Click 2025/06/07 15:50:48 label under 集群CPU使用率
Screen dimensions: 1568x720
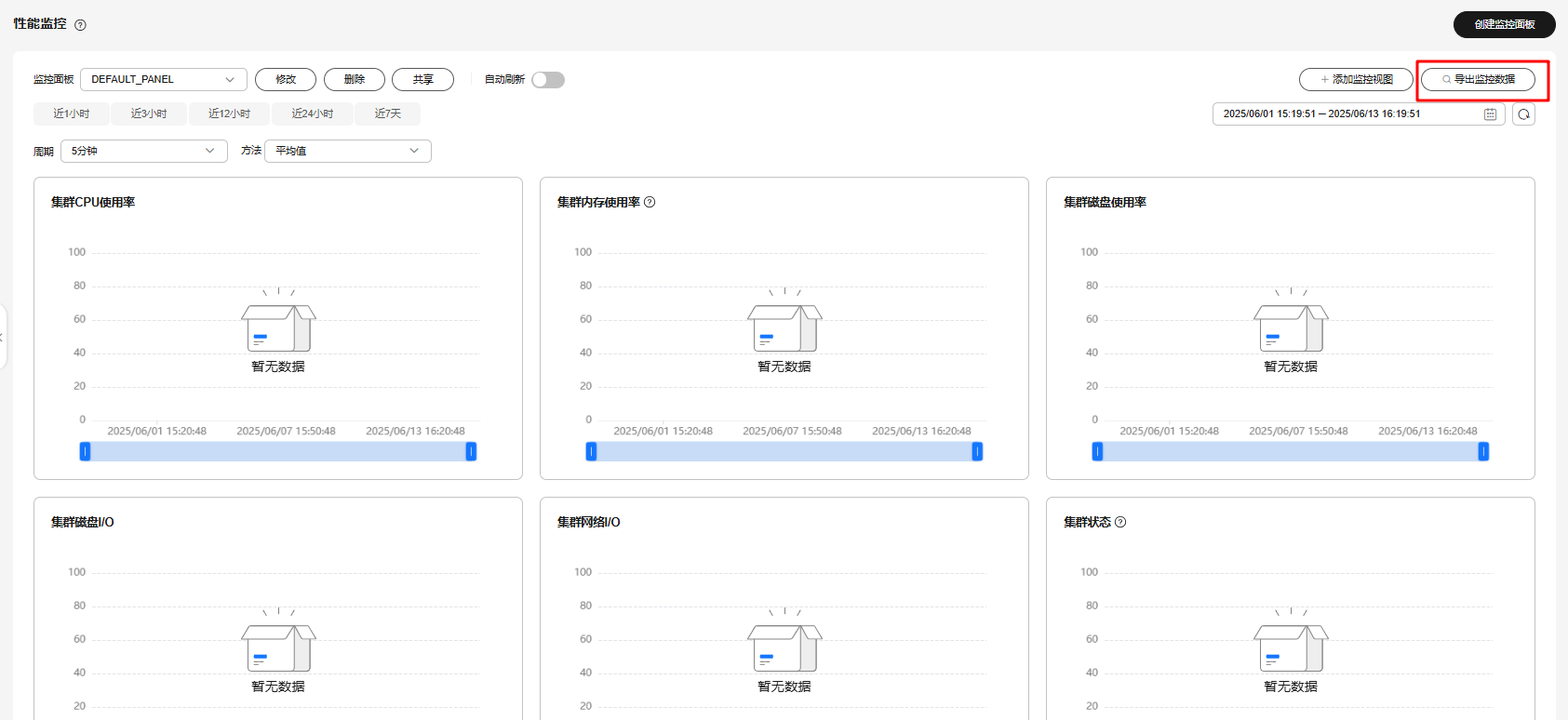coord(286,432)
